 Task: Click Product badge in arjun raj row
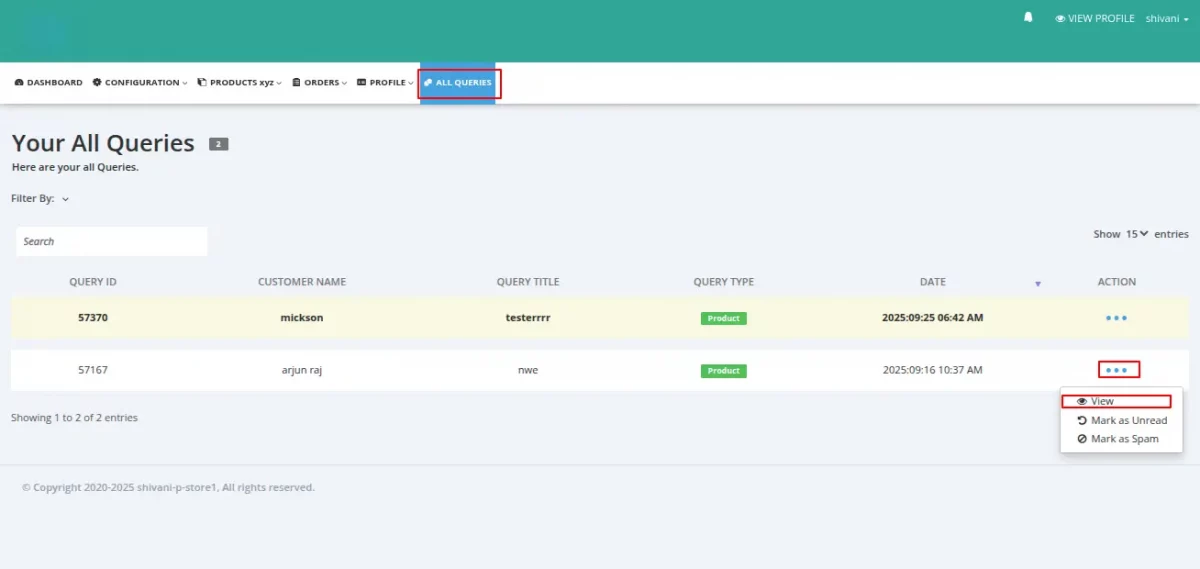tap(724, 370)
